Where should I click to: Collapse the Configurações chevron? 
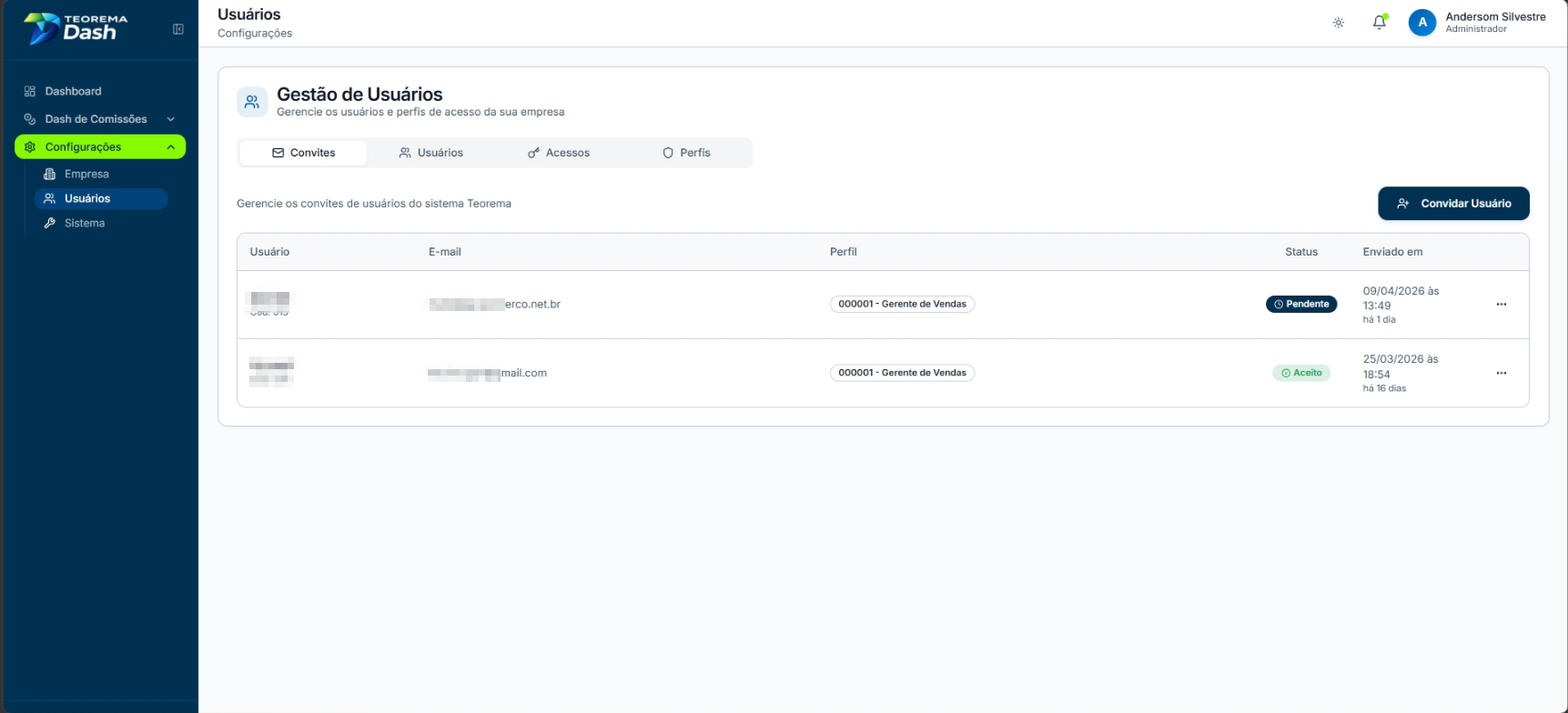coord(170,147)
